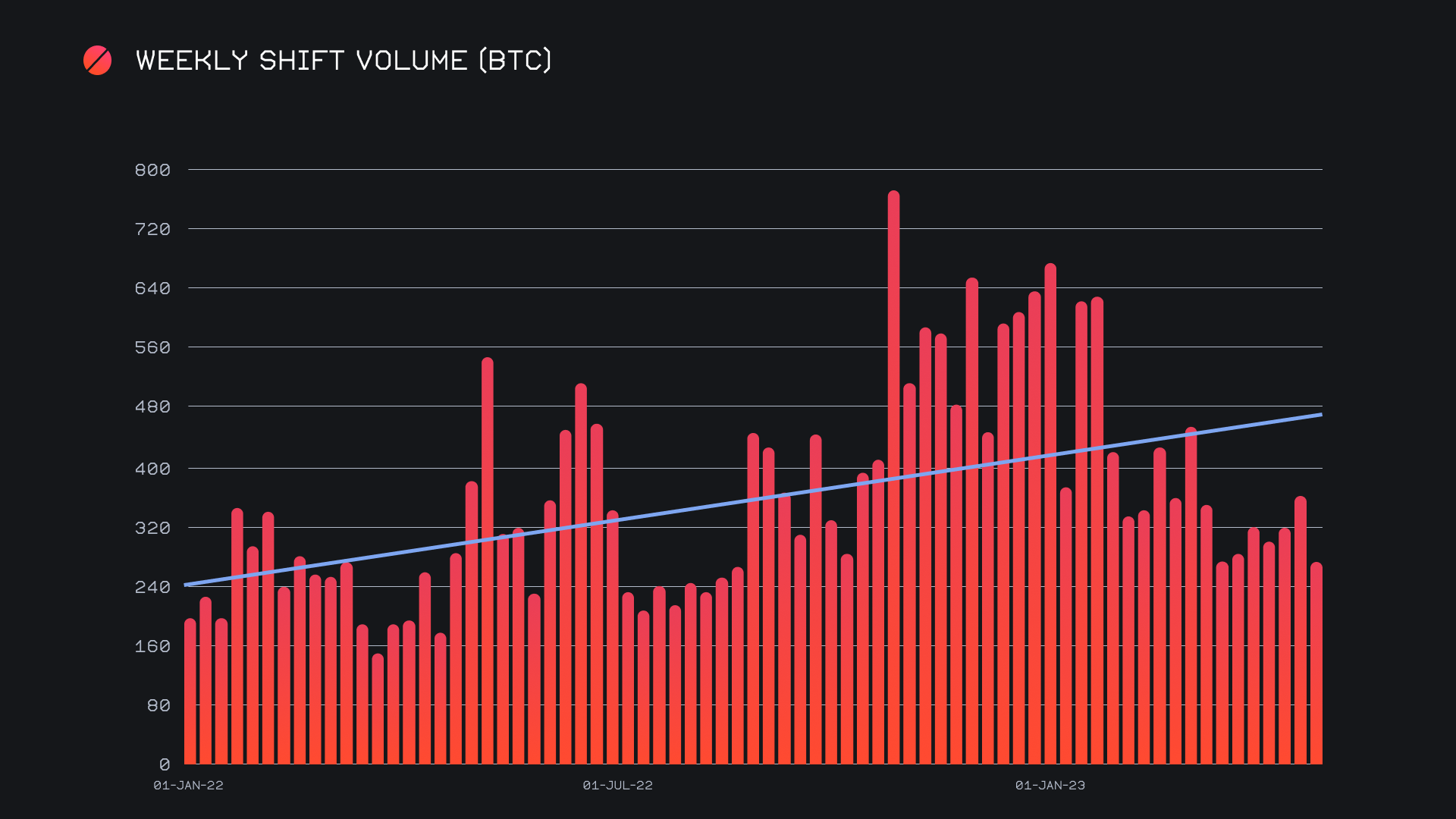
Task: Click the 0 y-axis label
Action: [165, 764]
